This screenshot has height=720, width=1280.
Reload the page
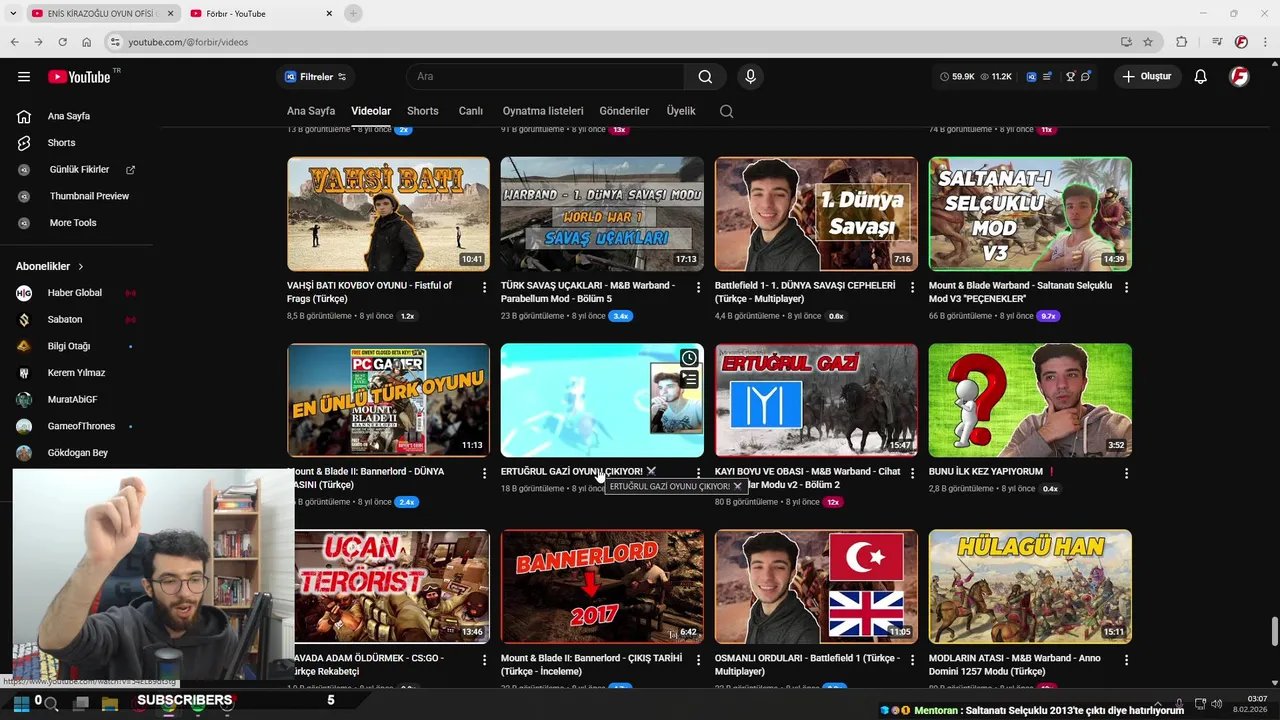[x=63, y=42]
